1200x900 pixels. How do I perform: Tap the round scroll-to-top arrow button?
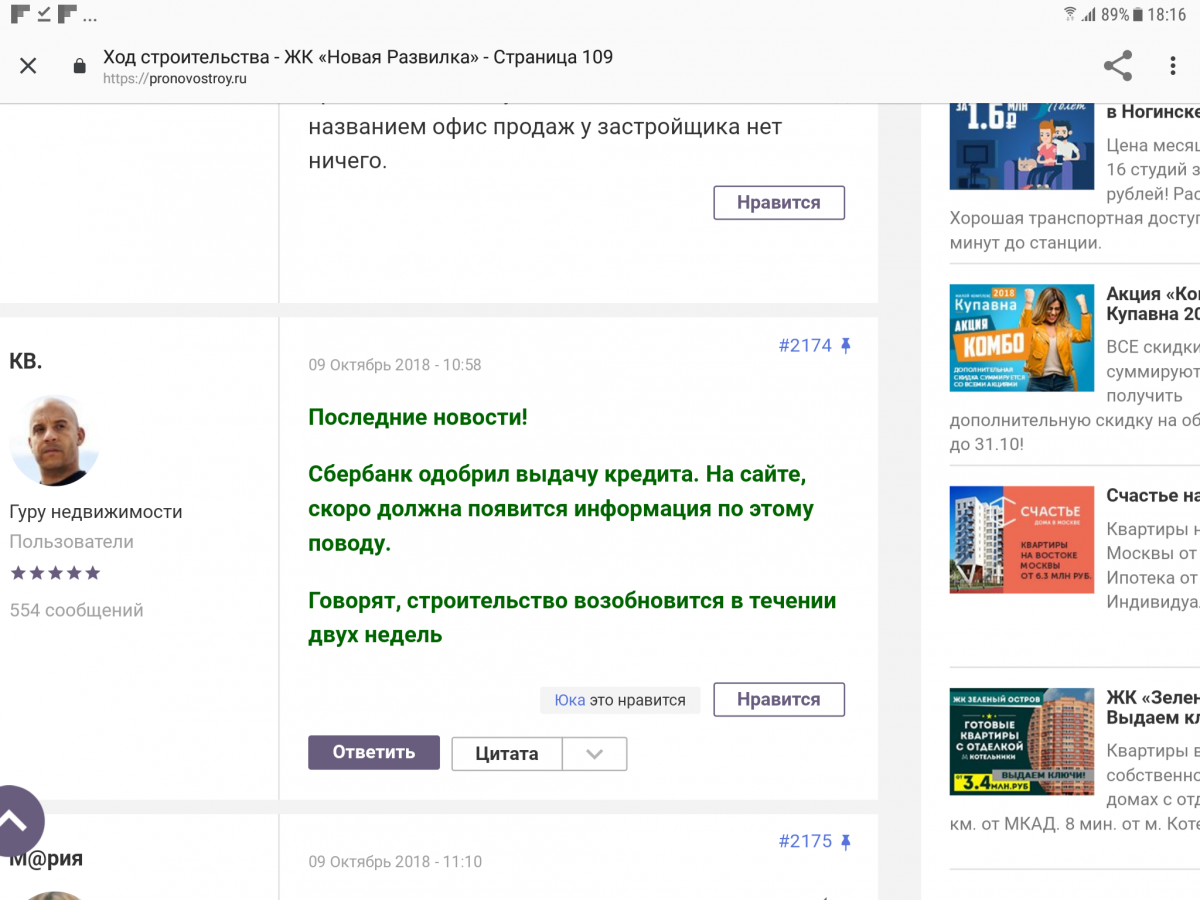(12, 821)
